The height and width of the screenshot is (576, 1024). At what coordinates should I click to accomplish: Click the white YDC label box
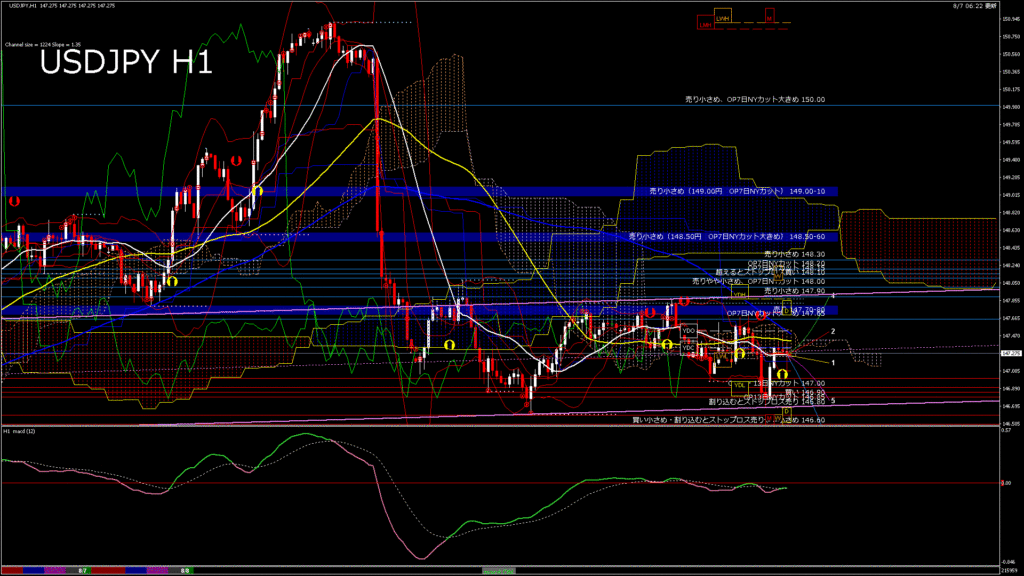pos(689,348)
